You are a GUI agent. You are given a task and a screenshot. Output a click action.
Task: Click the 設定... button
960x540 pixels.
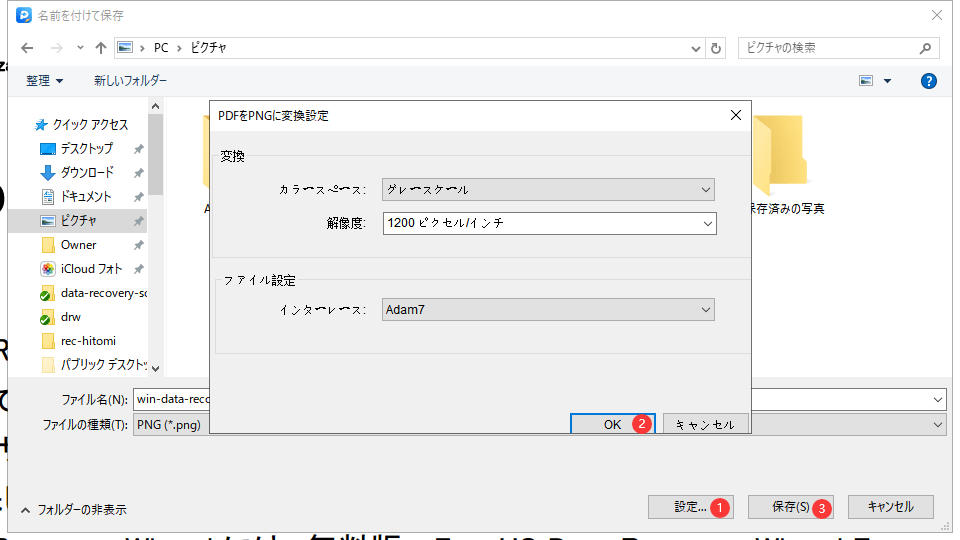click(x=691, y=507)
